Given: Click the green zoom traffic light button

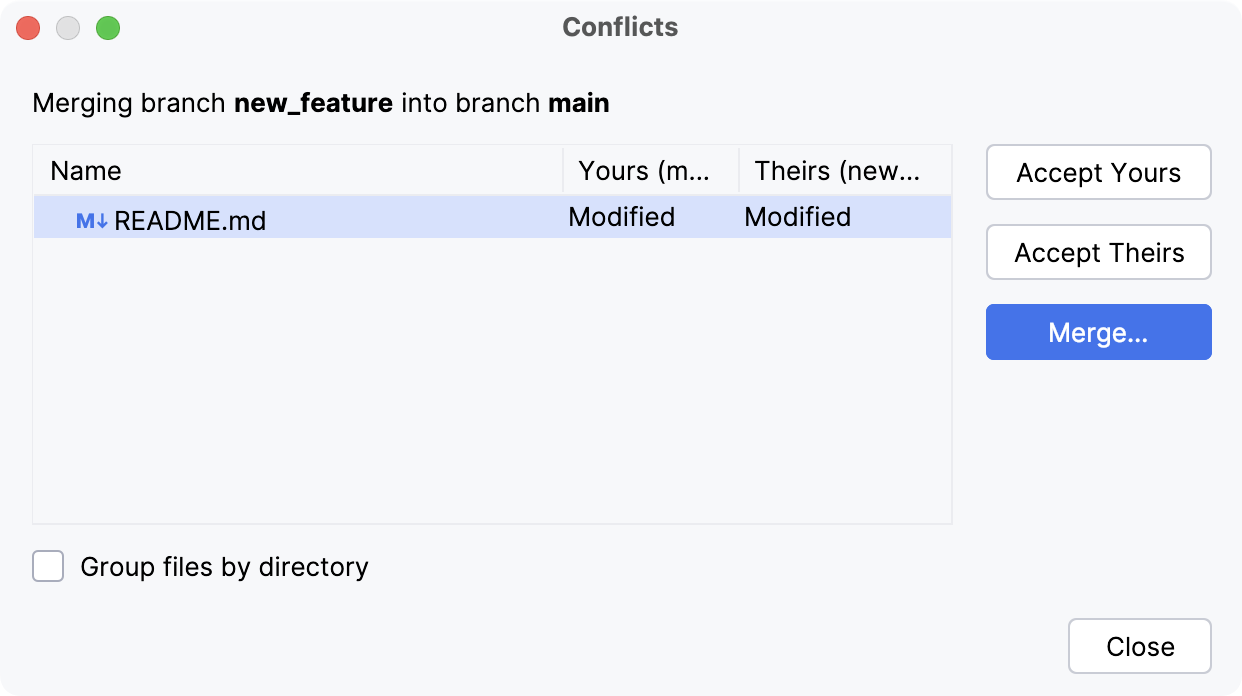Looking at the screenshot, I should [108, 28].
